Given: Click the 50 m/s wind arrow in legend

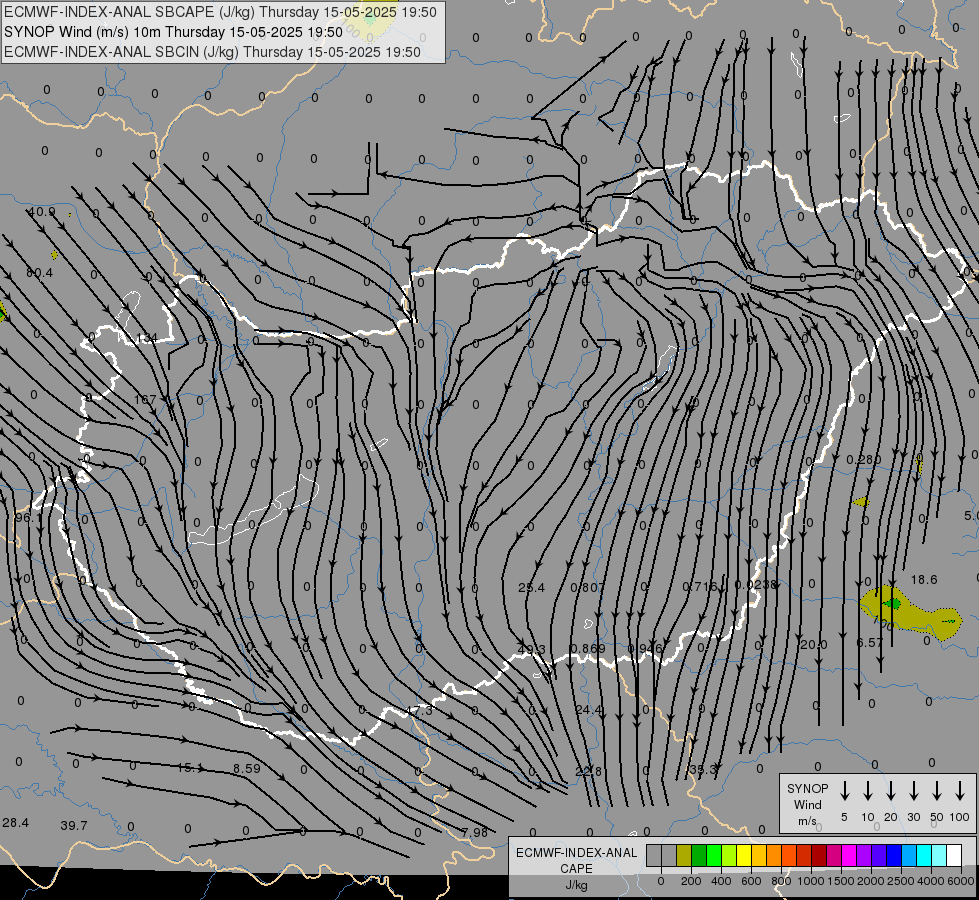Looking at the screenshot, I should tap(937, 791).
